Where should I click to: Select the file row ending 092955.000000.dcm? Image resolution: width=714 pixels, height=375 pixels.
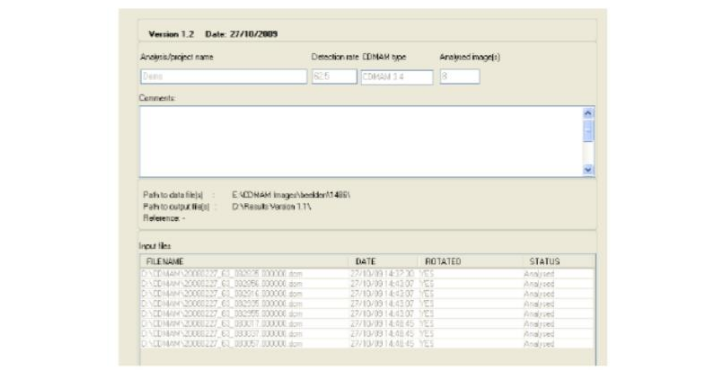click(367, 314)
